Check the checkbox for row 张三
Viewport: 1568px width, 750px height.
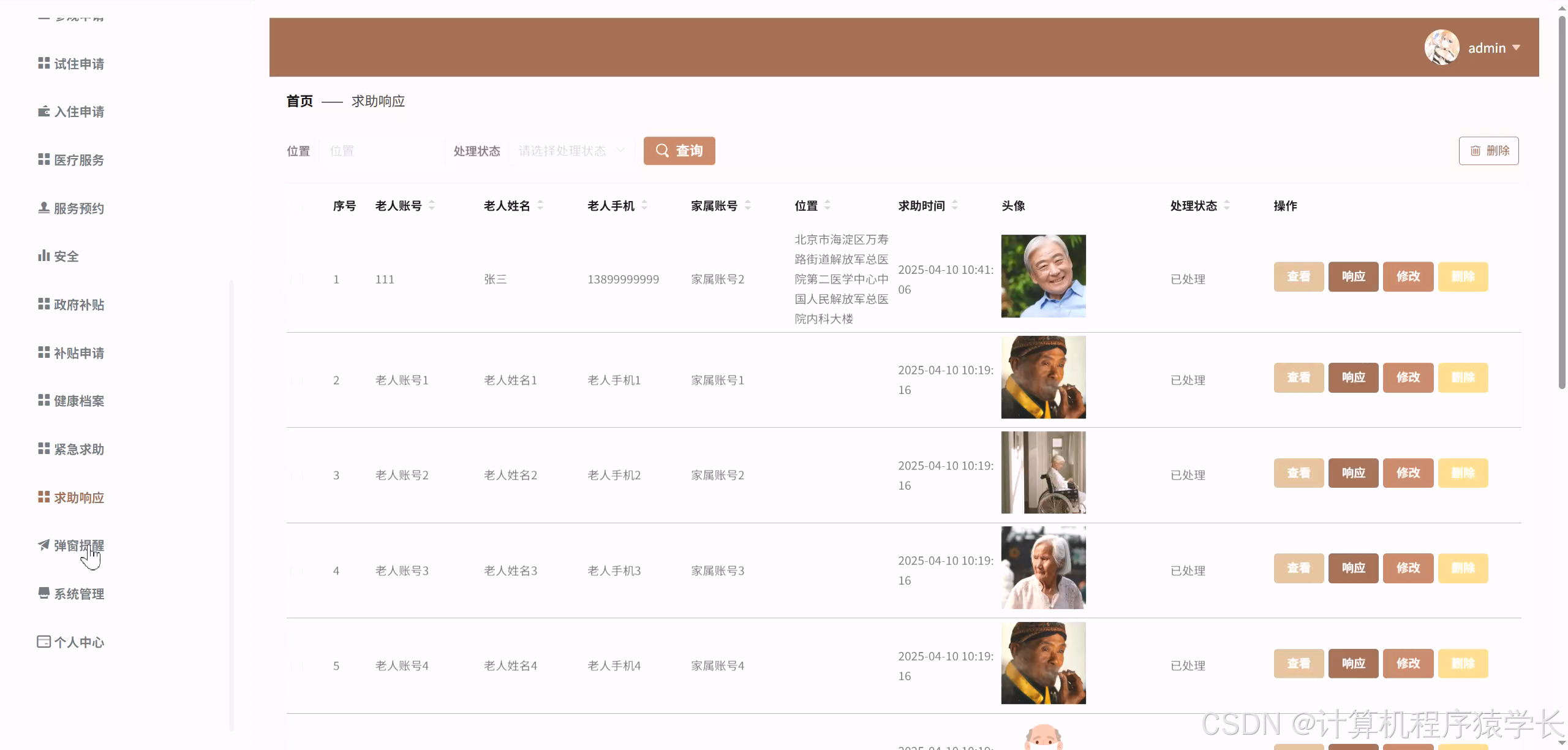pyautogui.click(x=297, y=279)
